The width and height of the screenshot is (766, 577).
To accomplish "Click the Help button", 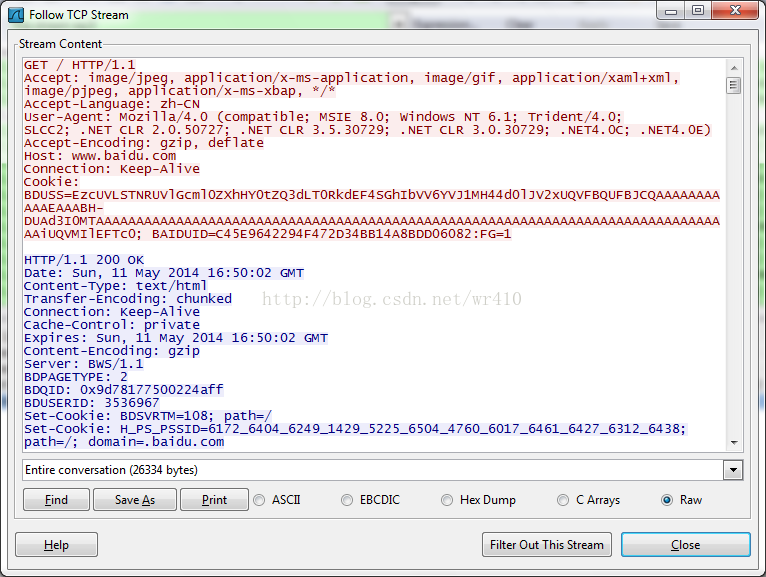I will (56, 545).
